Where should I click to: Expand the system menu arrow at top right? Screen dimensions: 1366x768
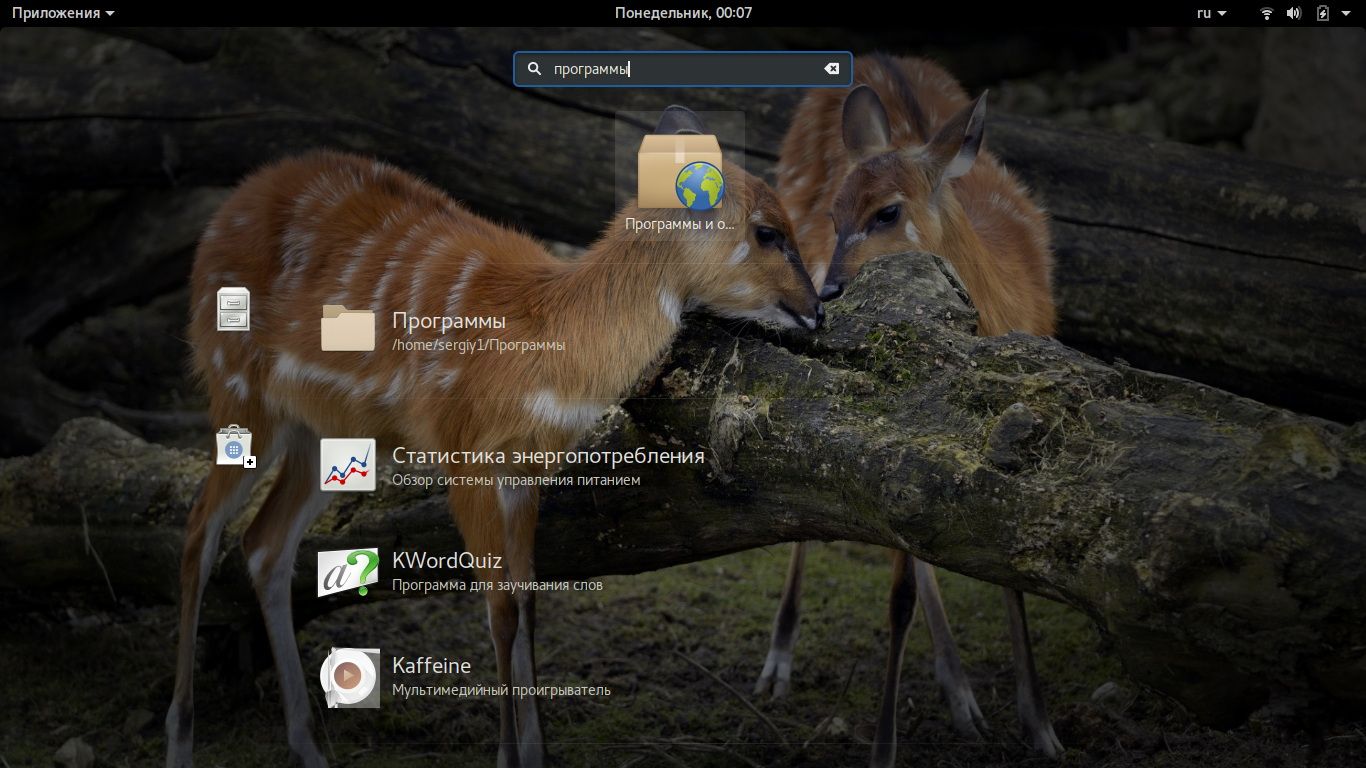coord(1348,13)
